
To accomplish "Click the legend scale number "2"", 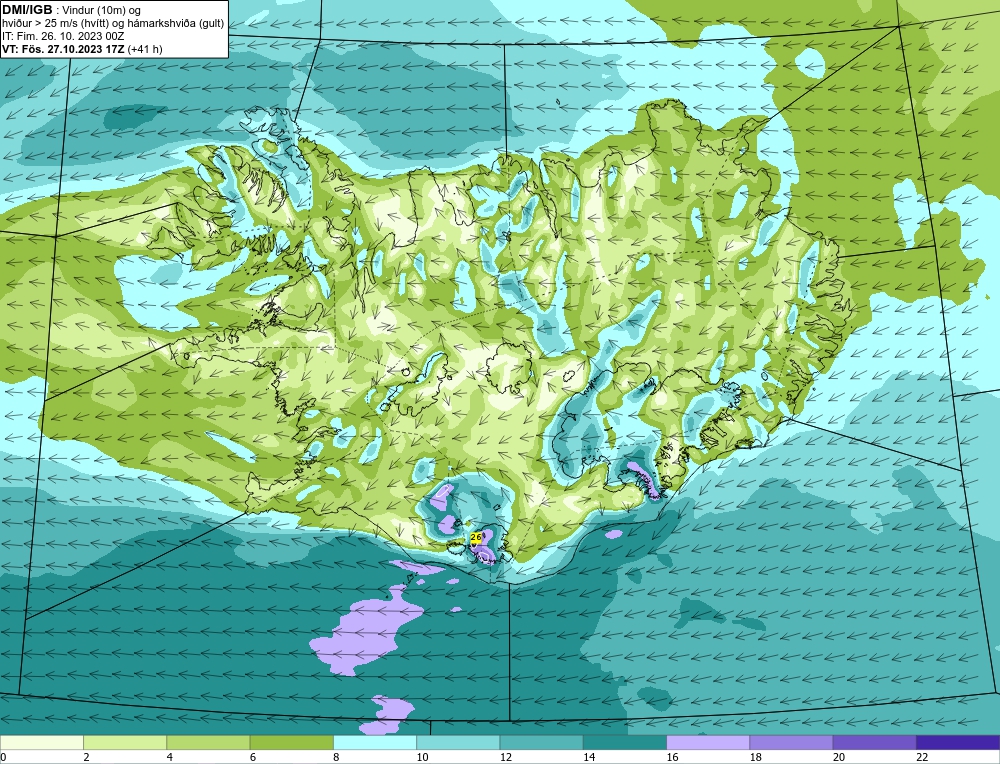I will pyautogui.click(x=86, y=757).
